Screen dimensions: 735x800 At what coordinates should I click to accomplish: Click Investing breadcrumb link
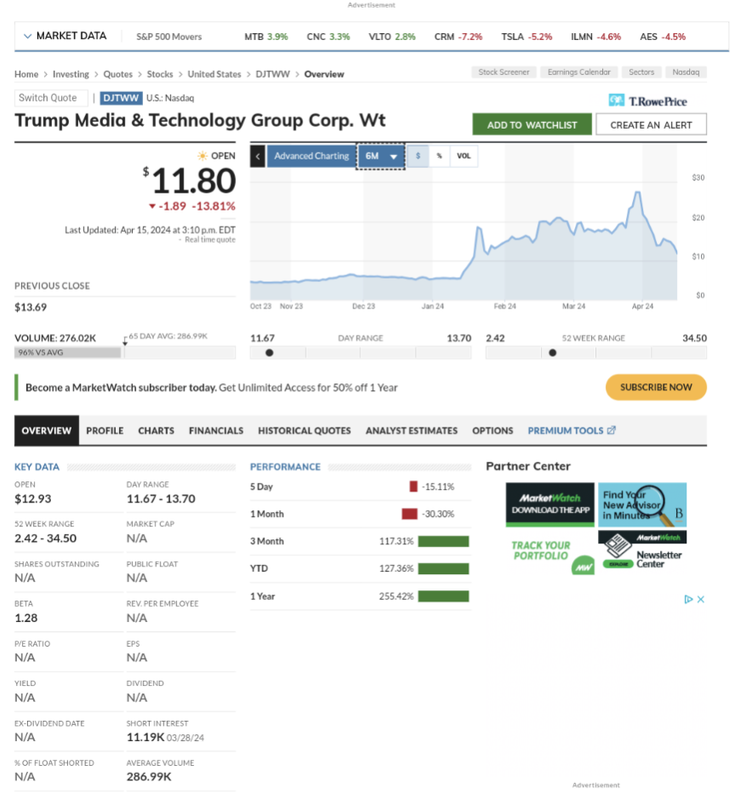pos(70,74)
